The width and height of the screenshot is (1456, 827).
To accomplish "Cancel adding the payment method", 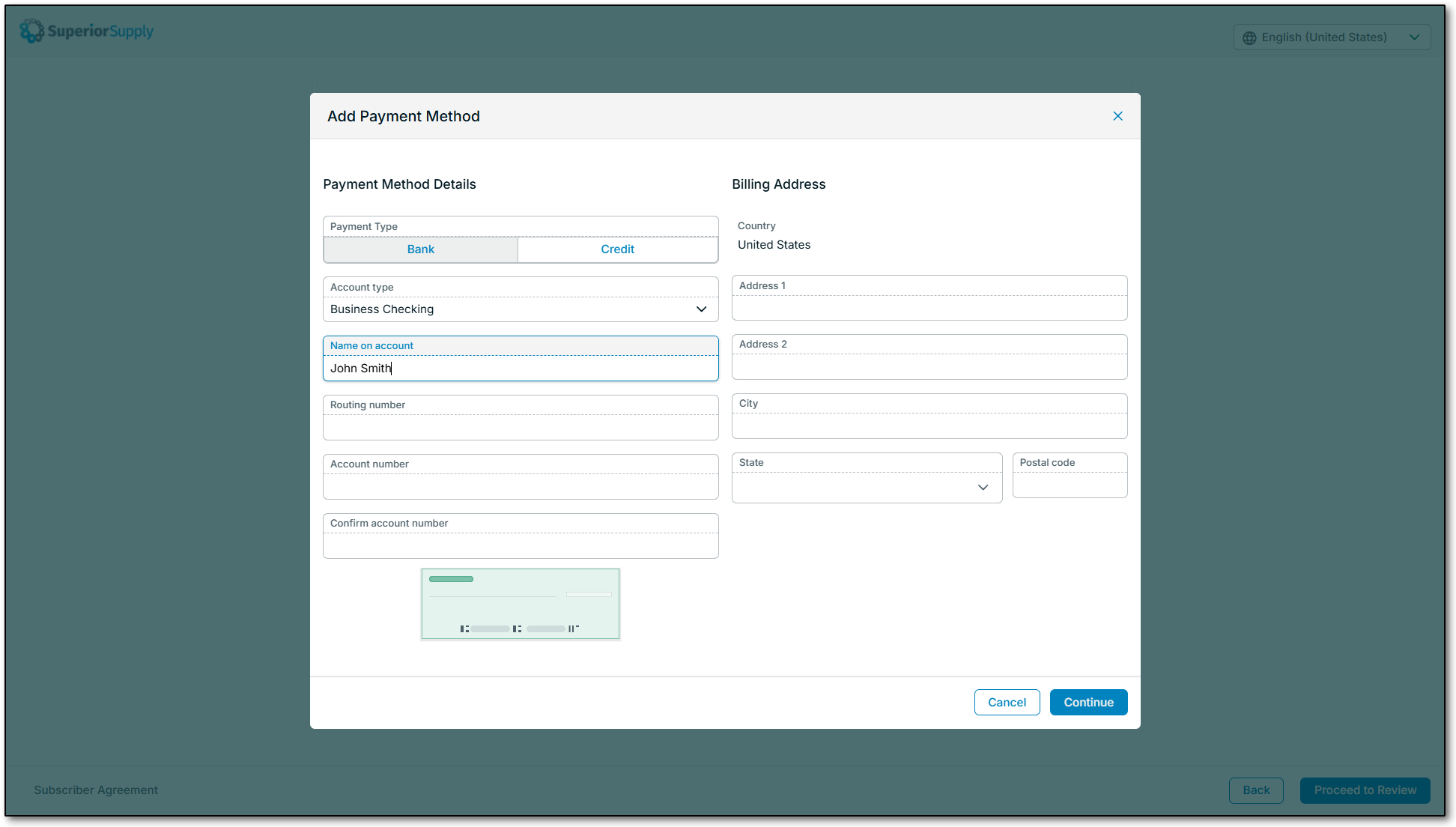I will pyautogui.click(x=1007, y=703).
